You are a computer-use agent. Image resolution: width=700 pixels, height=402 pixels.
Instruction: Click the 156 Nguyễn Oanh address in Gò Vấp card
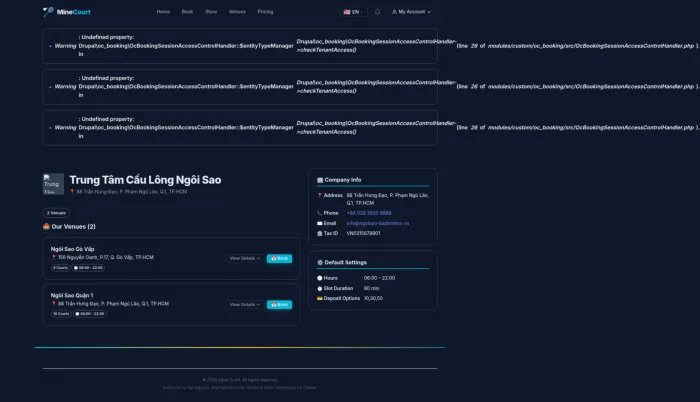(x=106, y=257)
